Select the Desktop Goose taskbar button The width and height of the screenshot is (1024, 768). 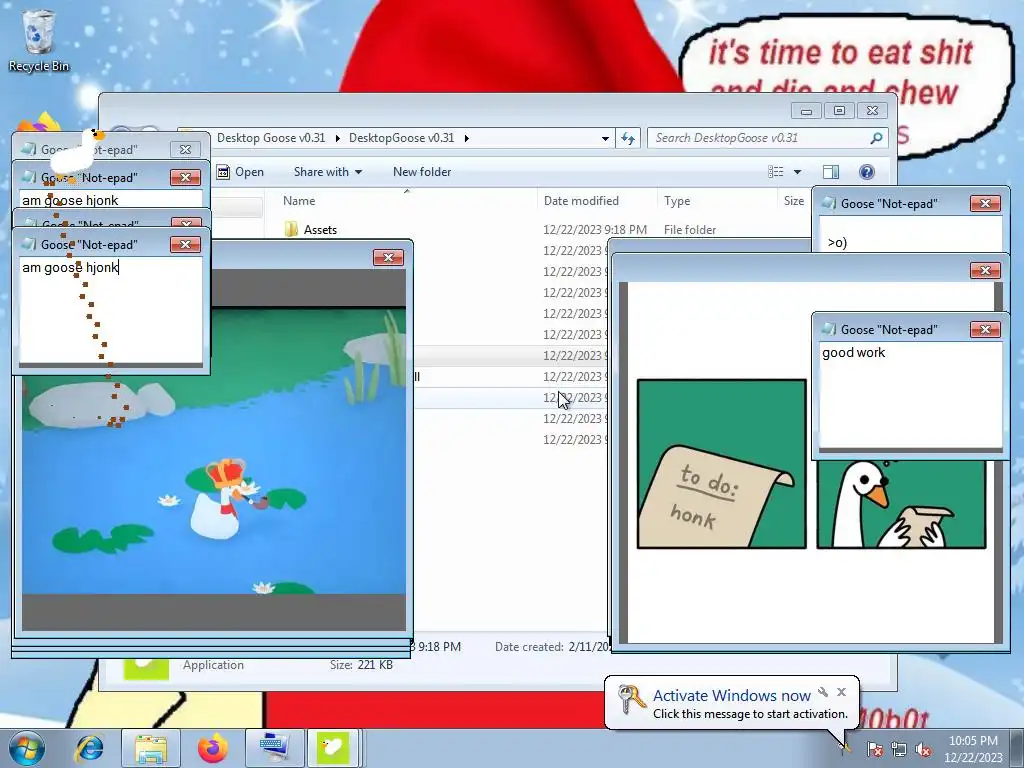[x=332, y=748]
